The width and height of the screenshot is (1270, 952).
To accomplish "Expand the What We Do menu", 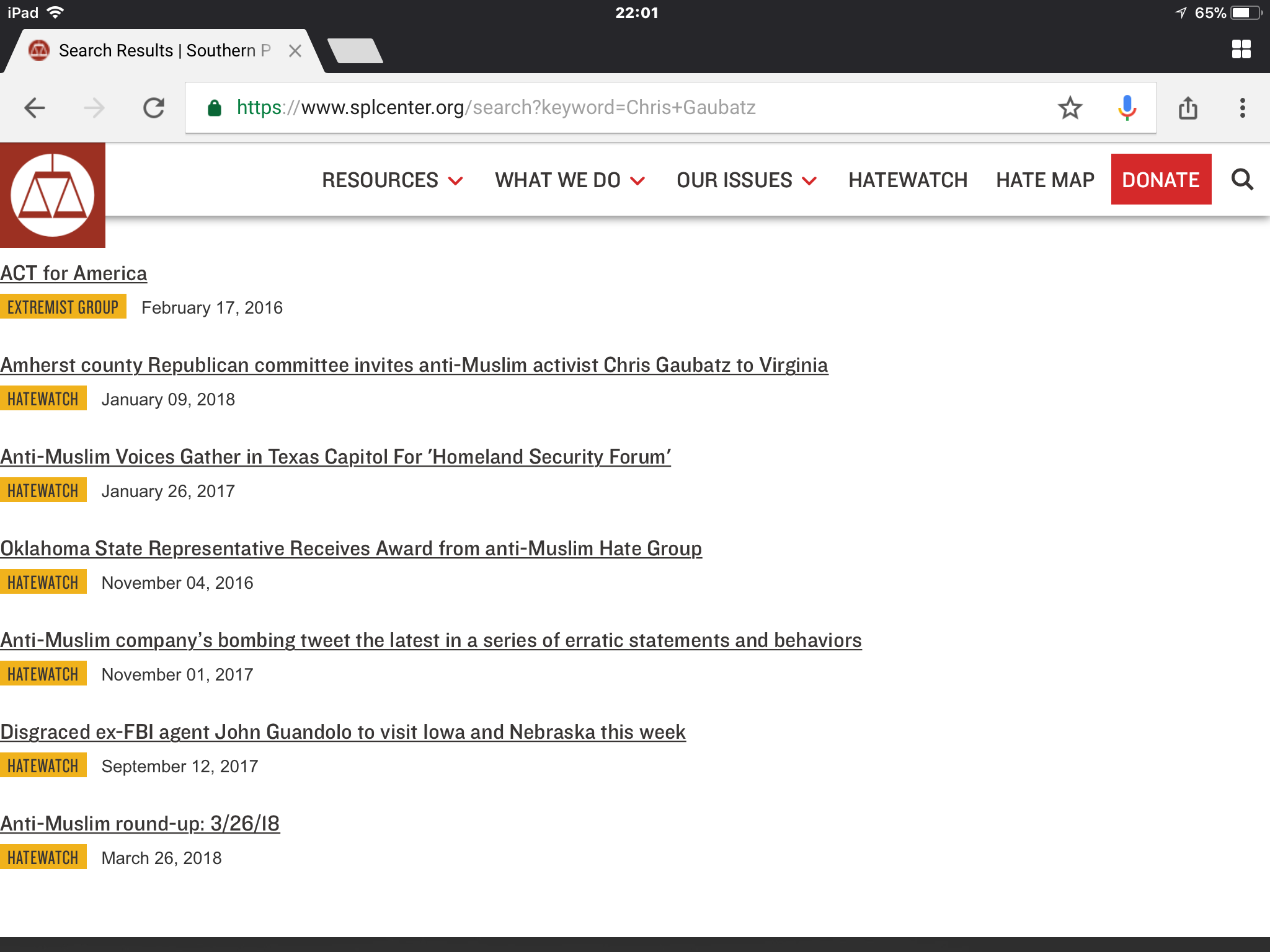I will click(x=569, y=180).
